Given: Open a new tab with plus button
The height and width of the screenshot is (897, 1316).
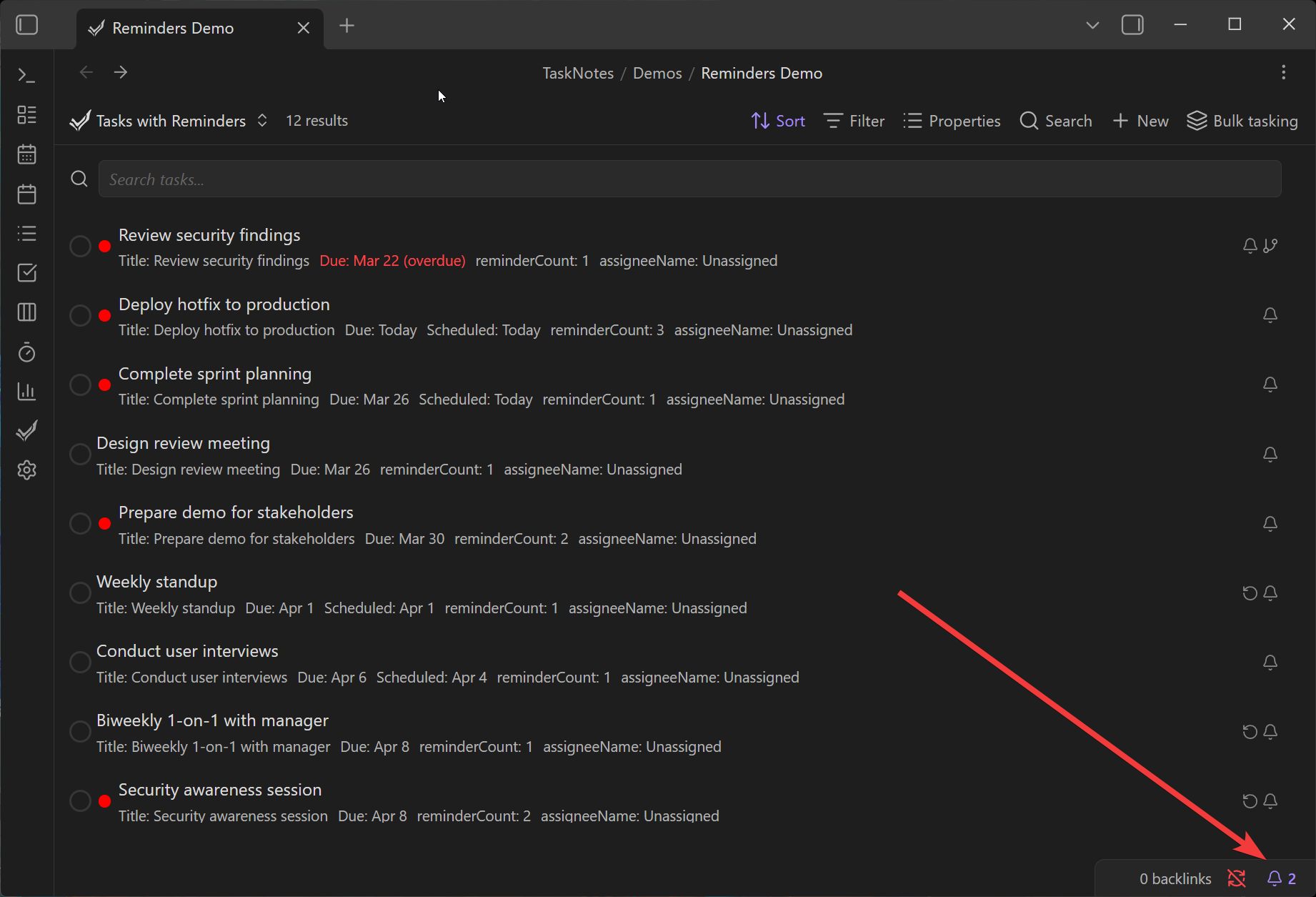Looking at the screenshot, I should tap(347, 26).
